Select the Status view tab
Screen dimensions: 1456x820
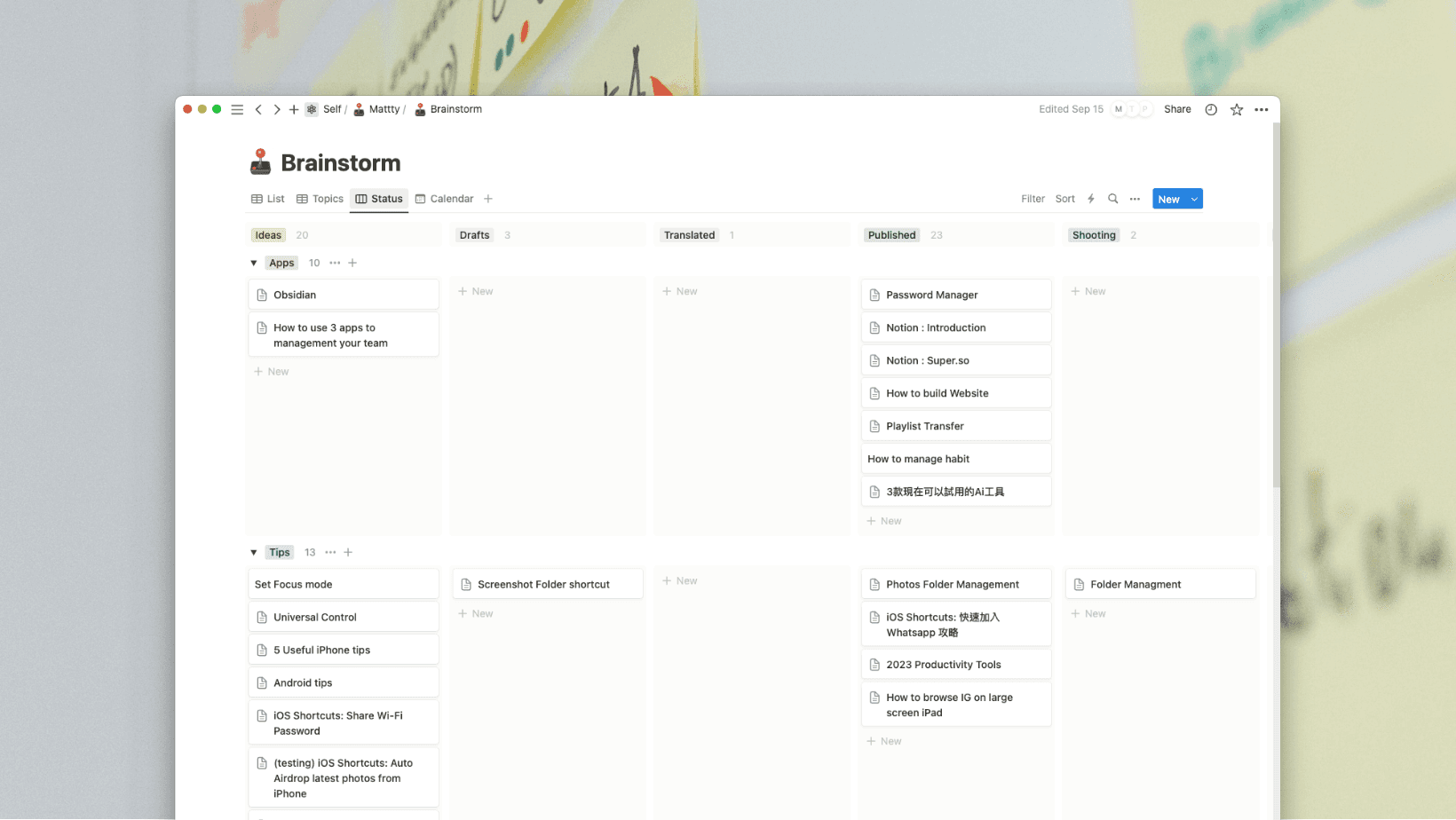click(x=379, y=199)
